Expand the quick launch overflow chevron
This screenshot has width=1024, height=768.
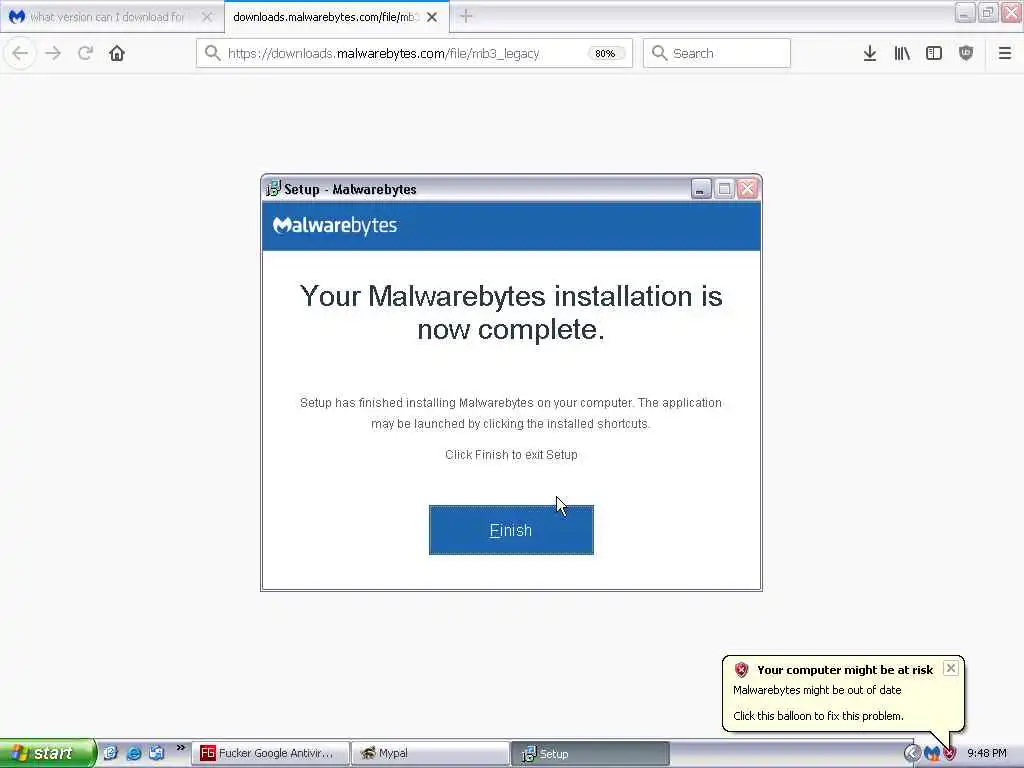click(x=180, y=748)
